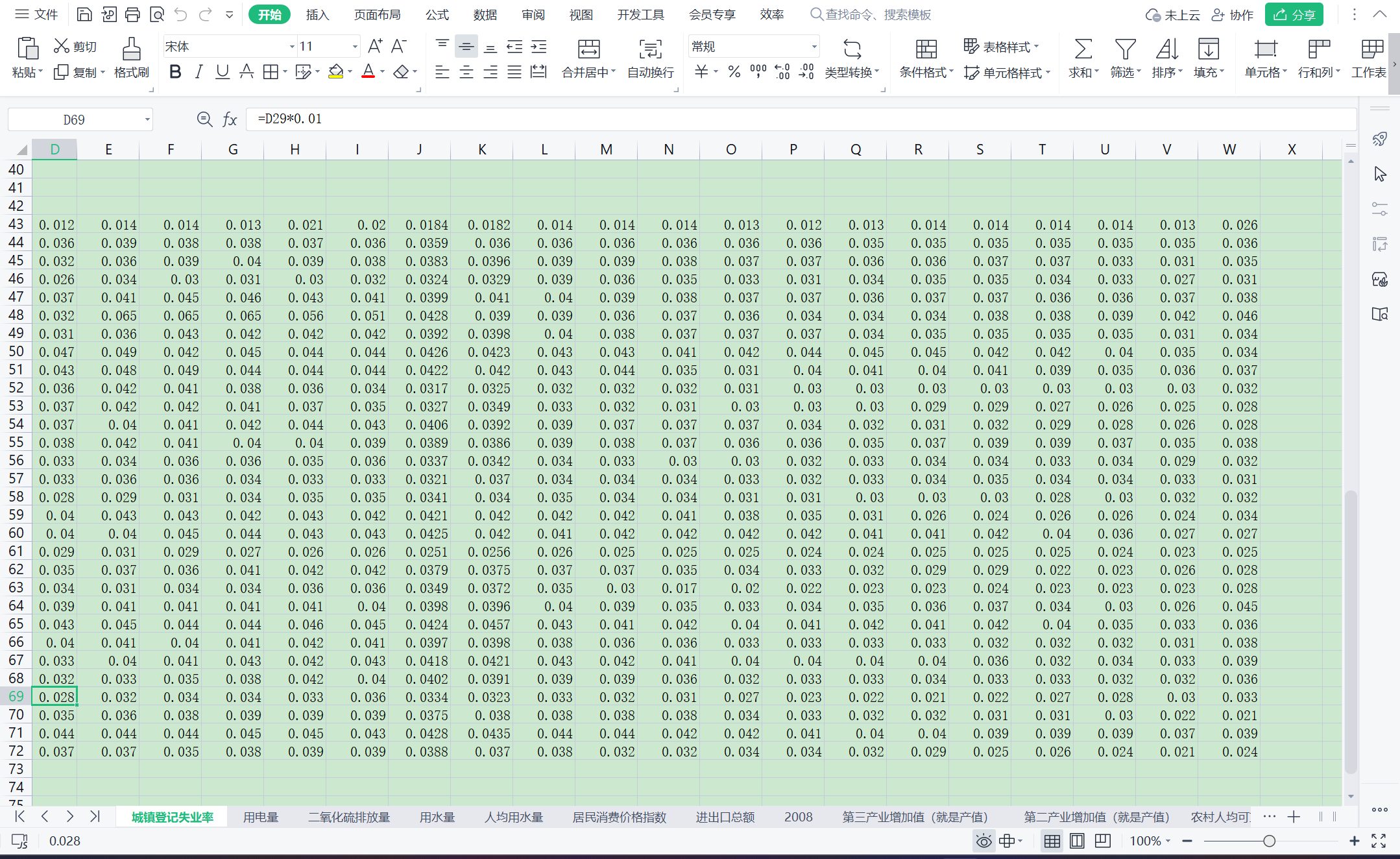Click the 协作 collaborate button

coord(1233,14)
